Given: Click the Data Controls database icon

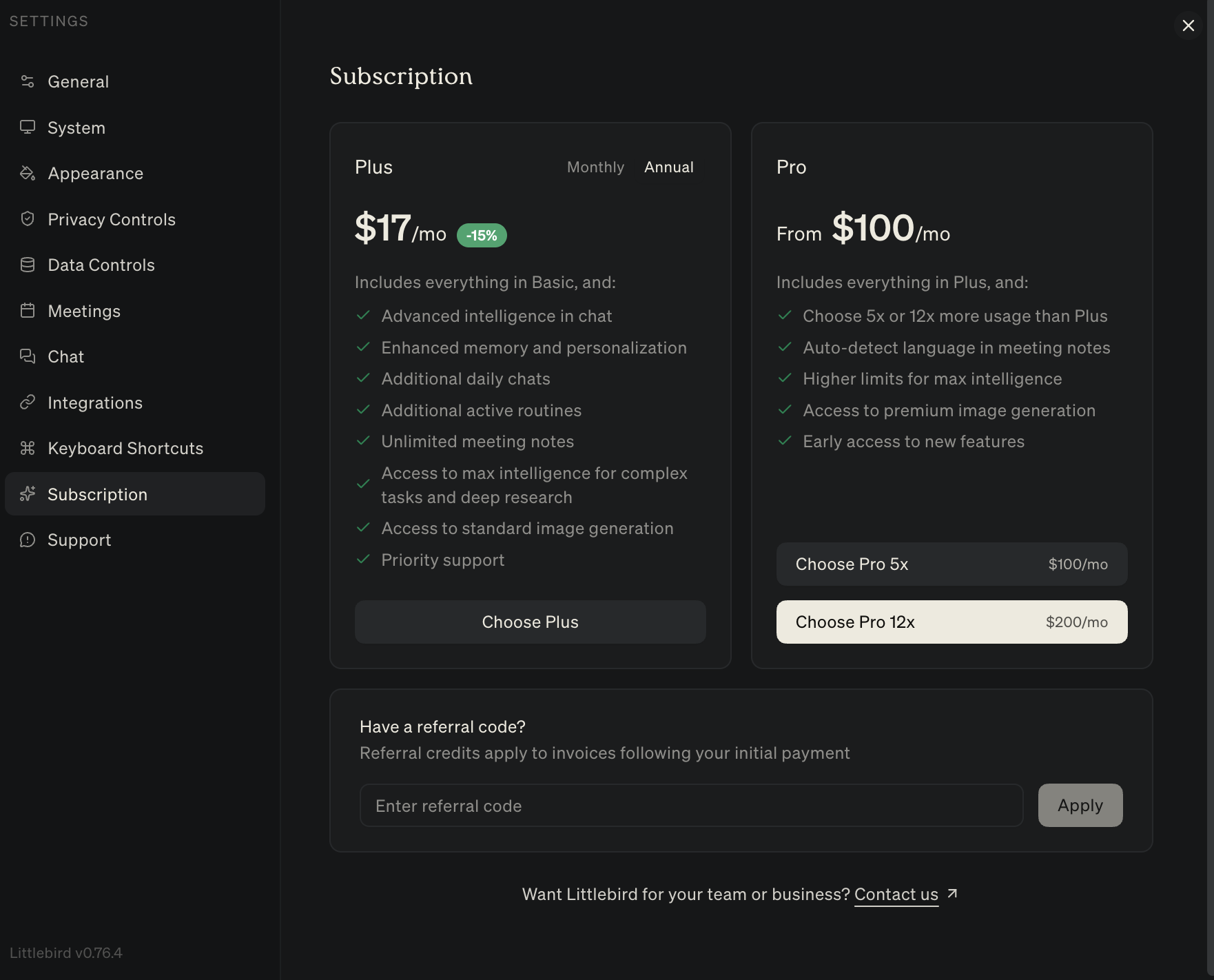Looking at the screenshot, I should coord(28,265).
